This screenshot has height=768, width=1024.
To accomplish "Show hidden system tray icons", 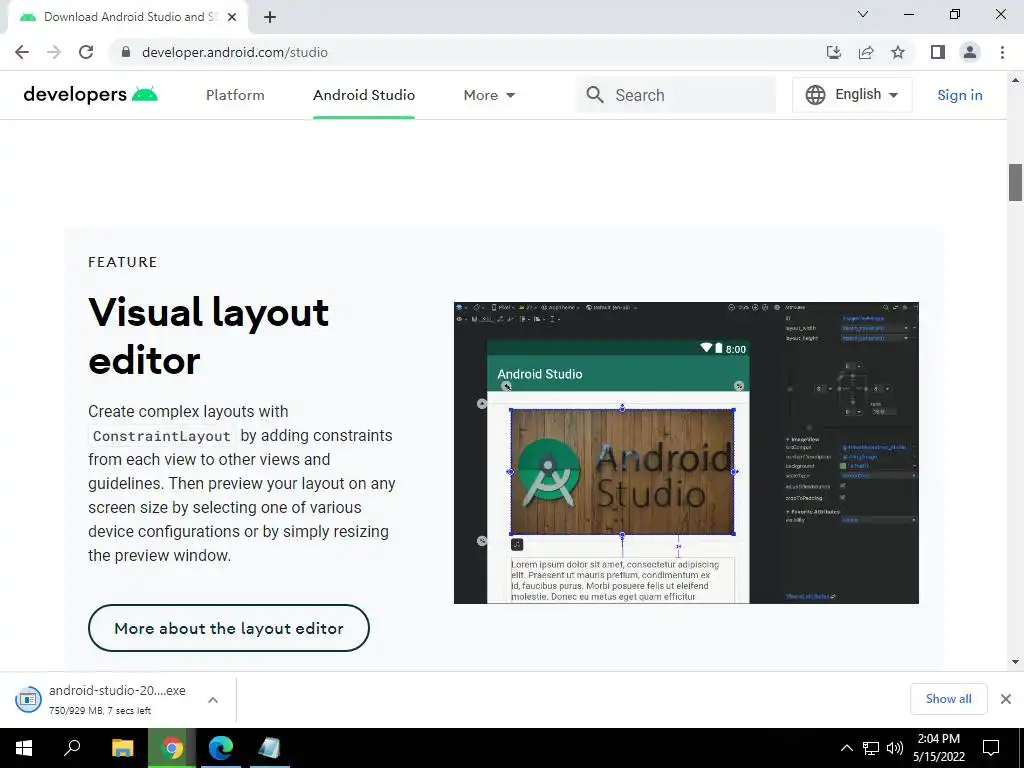I will coord(846,748).
